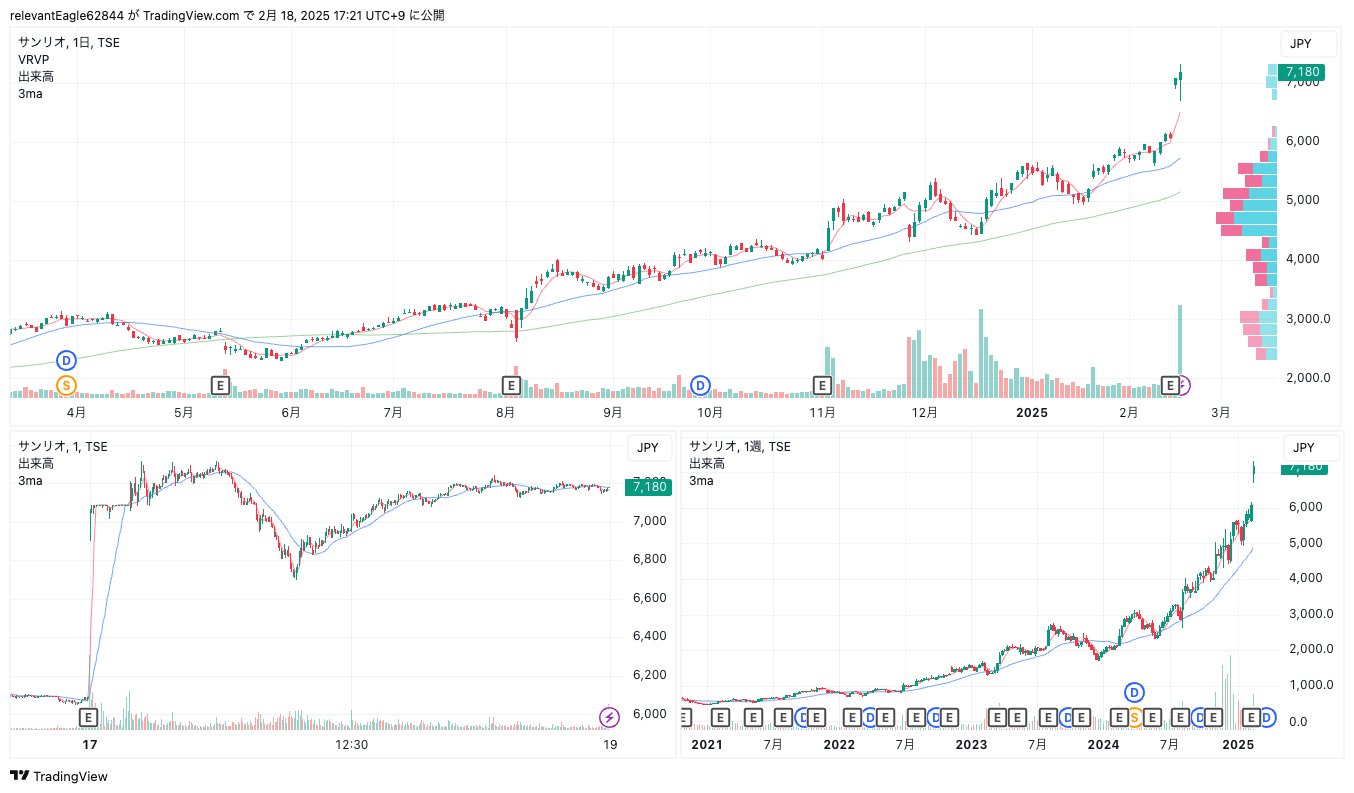The width and height of the screenshot is (1354, 793).
Task: Click the 1,000.0 price level on the weekly chart
Action: (1311, 685)
